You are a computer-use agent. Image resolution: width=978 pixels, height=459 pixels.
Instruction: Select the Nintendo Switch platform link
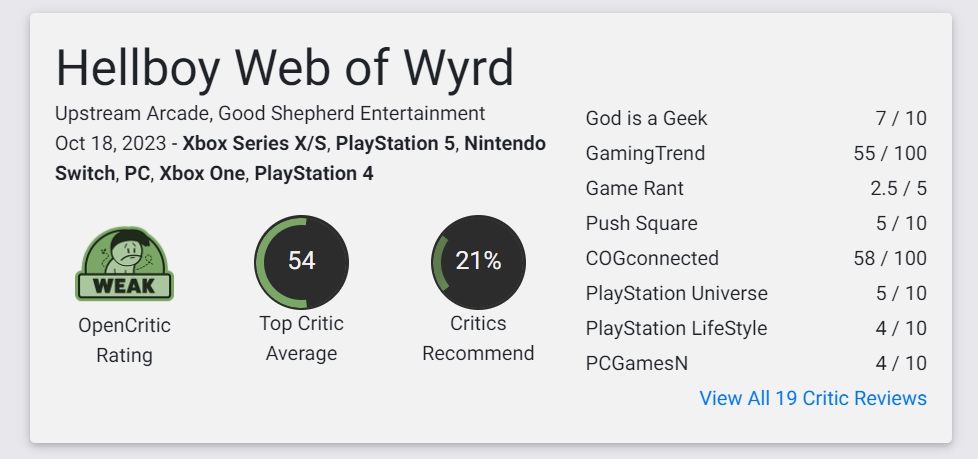(x=505, y=143)
